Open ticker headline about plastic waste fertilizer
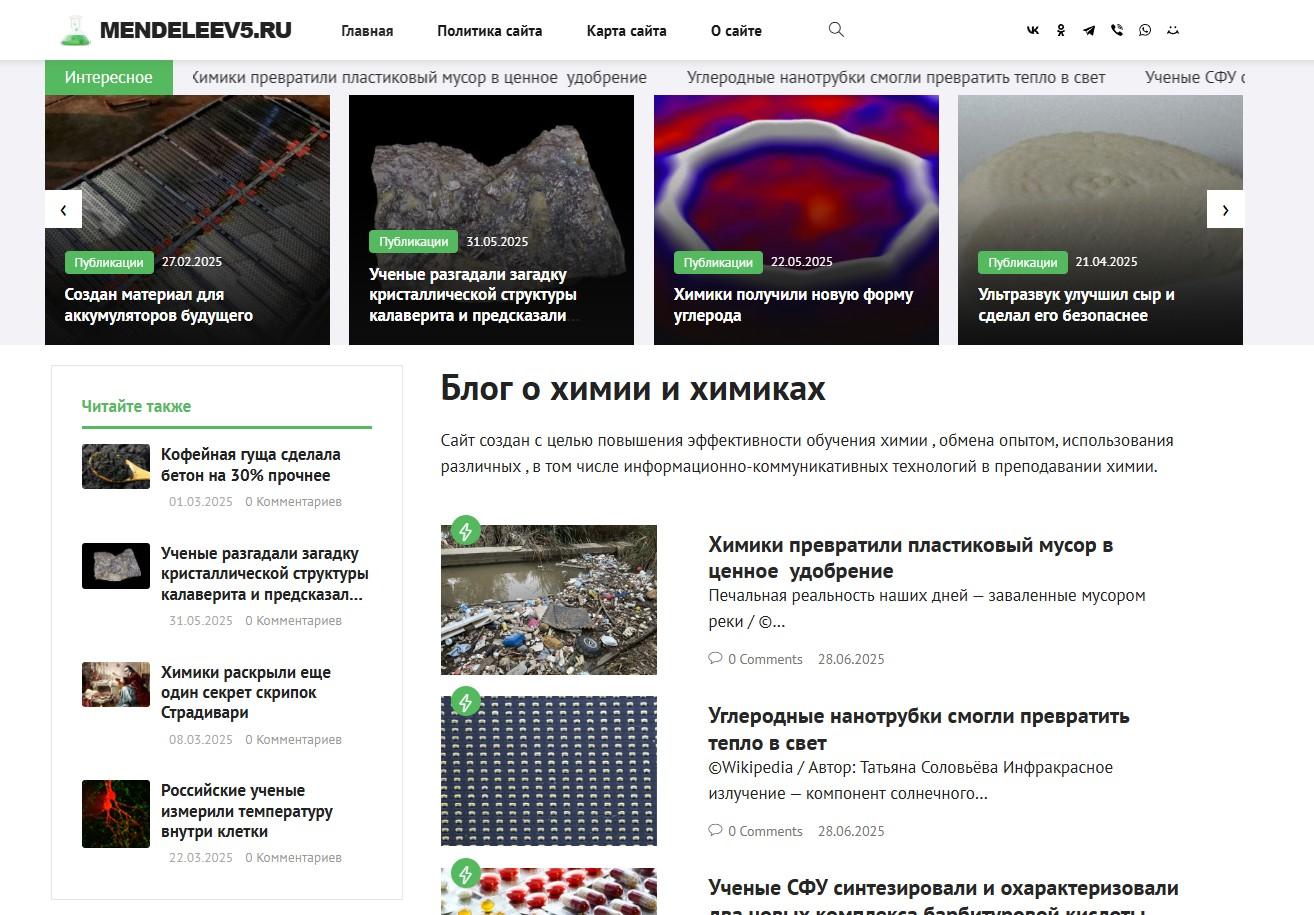Screen dimensions: 1314x915 pos(419,77)
